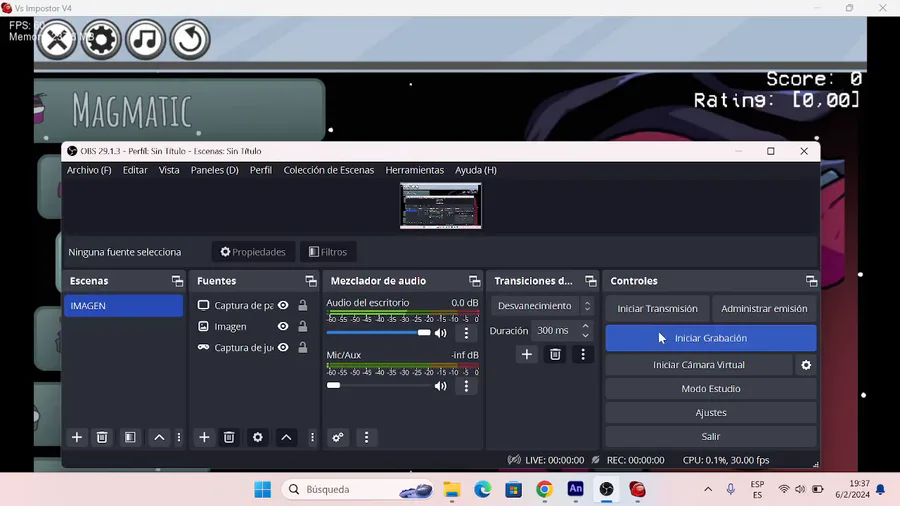Add a new scene with plus icon
The width and height of the screenshot is (900, 506).
(76, 437)
